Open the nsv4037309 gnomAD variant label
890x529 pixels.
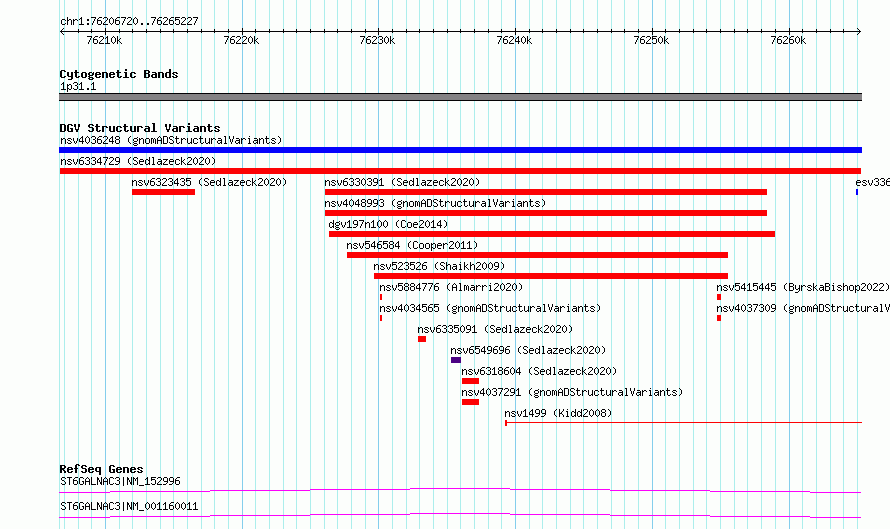point(803,308)
